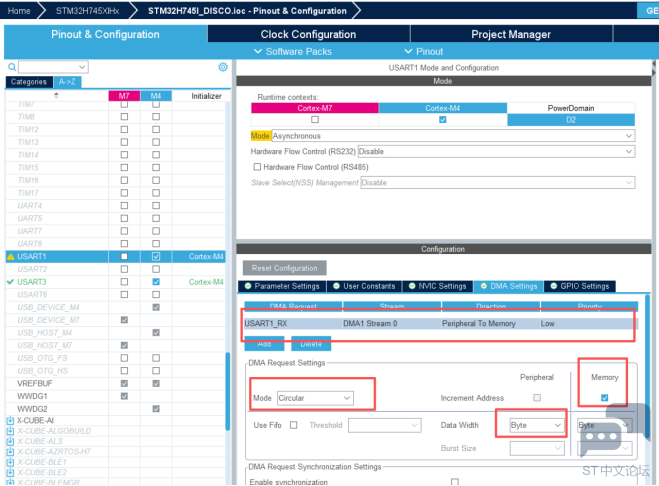The width and height of the screenshot is (659, 486).
Task: Toggle the Use Fifo checkbox
Action: pyautogui.click(x=293, y=425)
